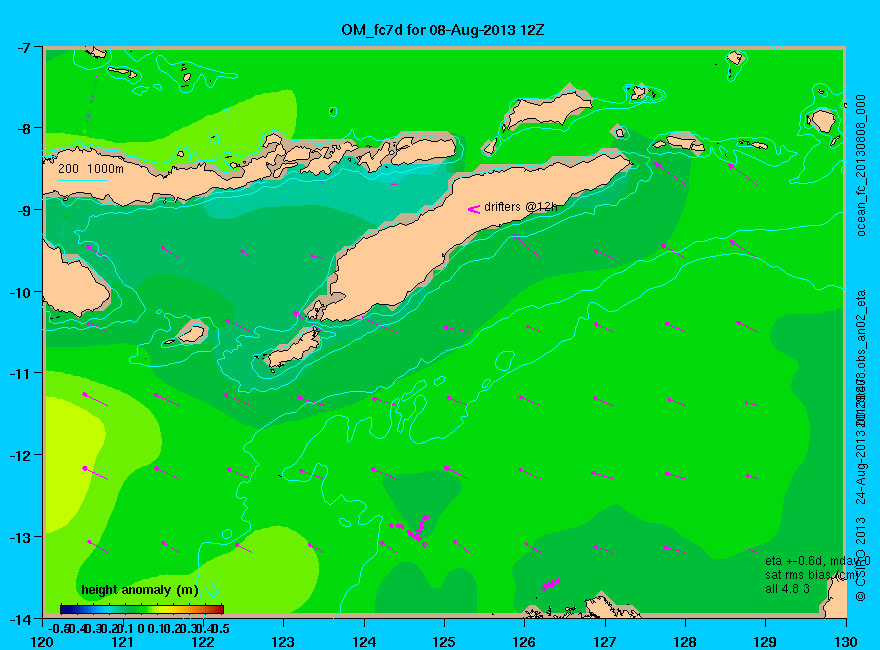880x650 pixels.
Task: Click longitude tick label 124
Action: point(364,642)
